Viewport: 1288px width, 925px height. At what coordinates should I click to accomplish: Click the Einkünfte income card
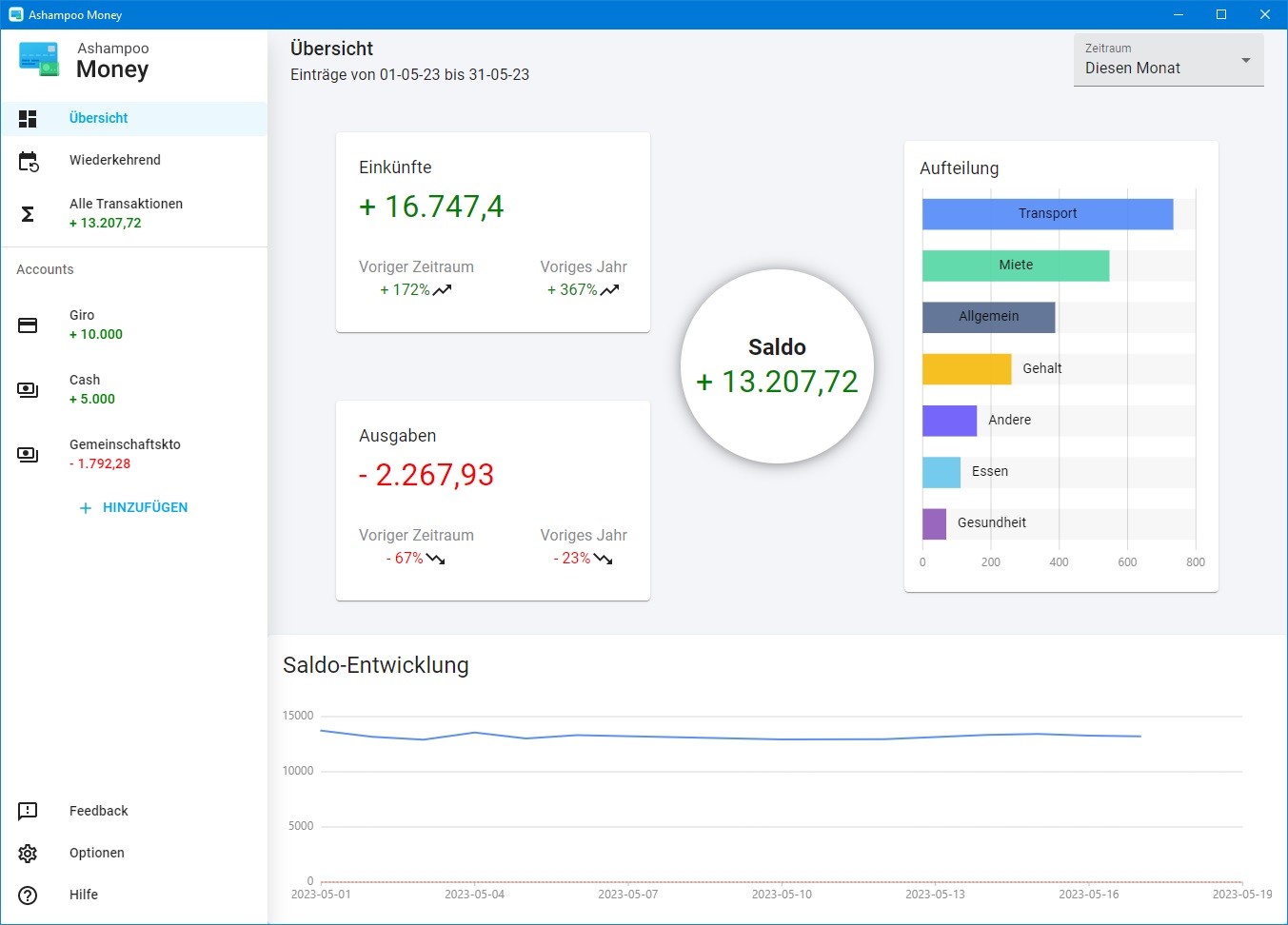pos(492,232)
